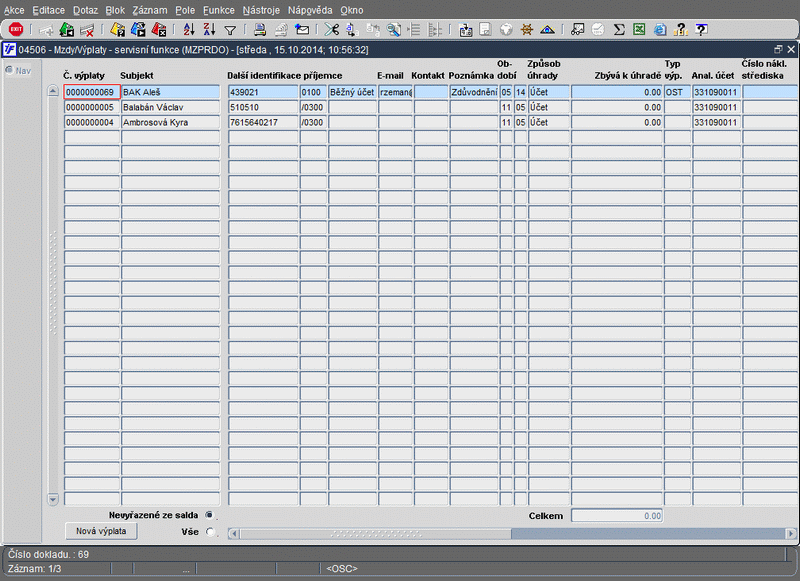Sort ascending with A-Z icon

point(189,30)
